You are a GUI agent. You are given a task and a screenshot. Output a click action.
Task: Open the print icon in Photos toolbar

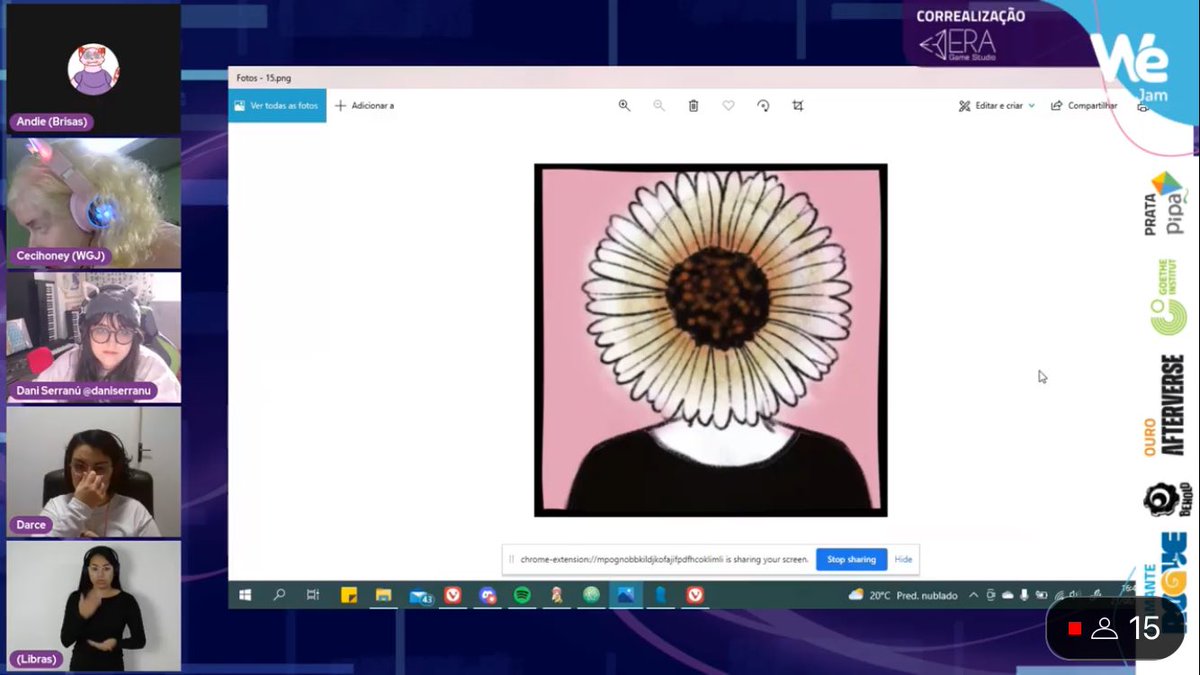click(x=1143, y=106)
